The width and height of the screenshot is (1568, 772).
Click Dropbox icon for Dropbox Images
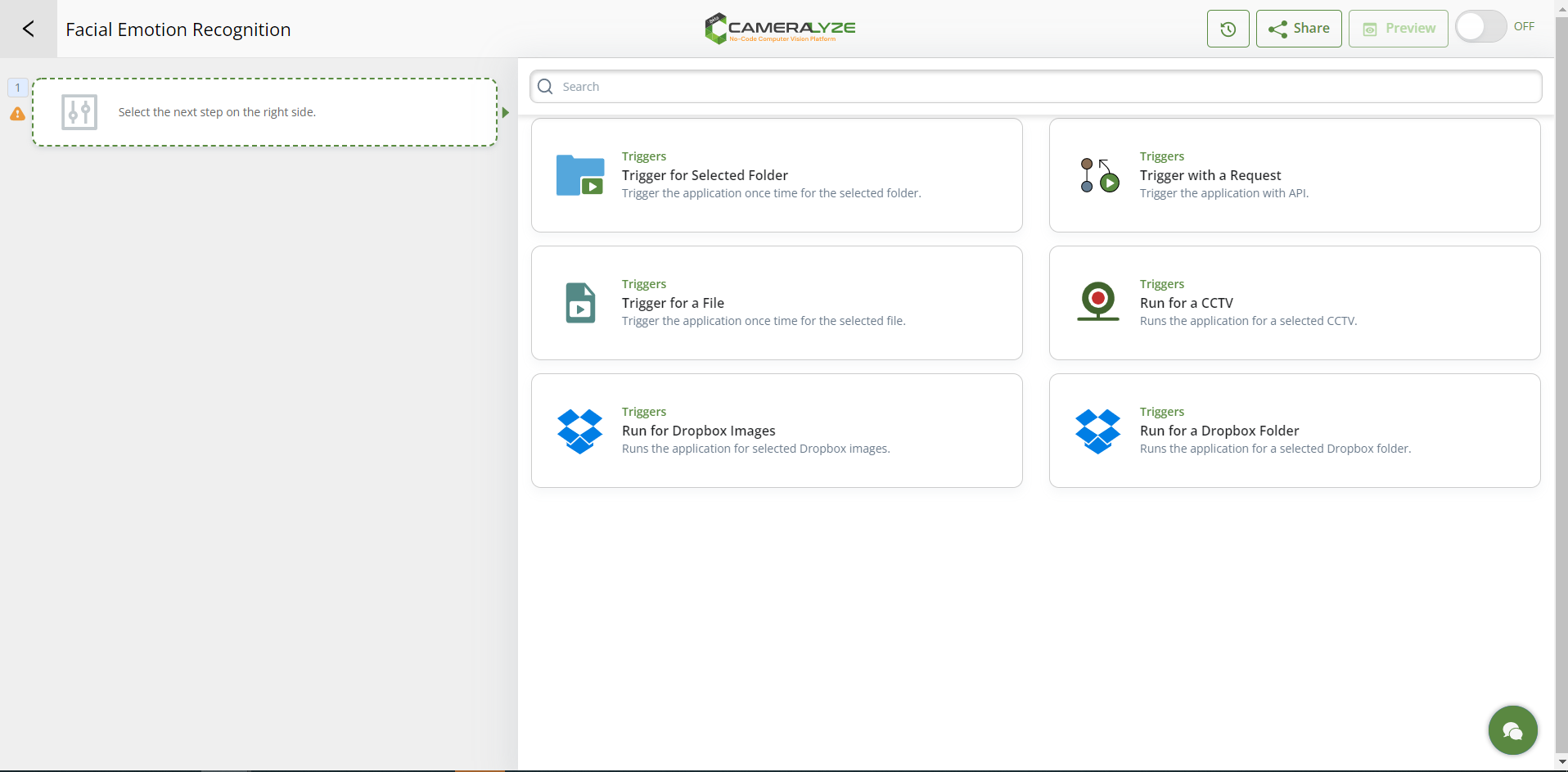click(580, 431)
